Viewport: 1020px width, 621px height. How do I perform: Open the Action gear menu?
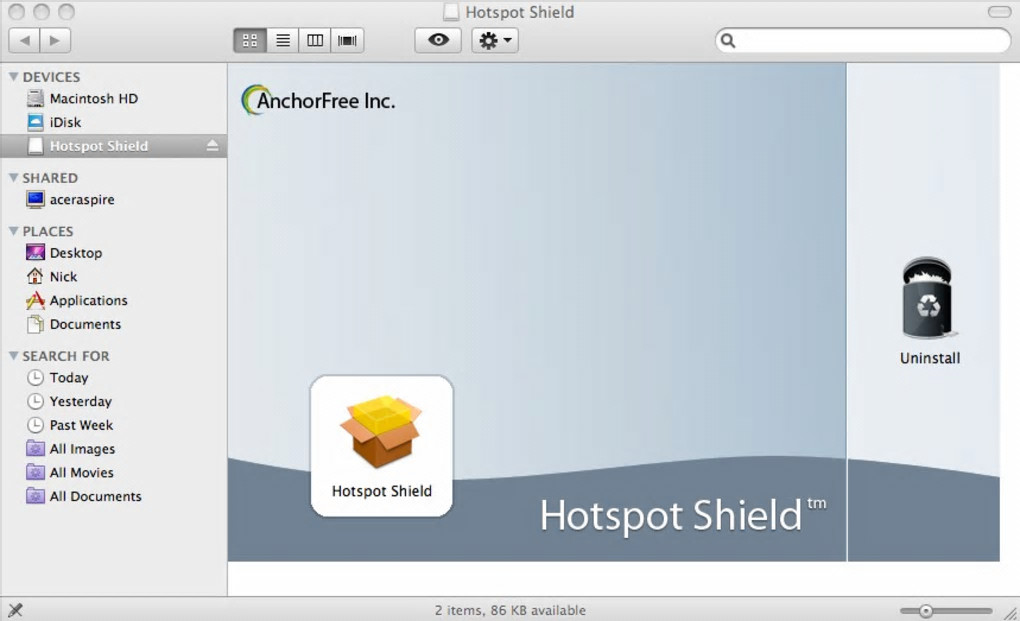(495, 40)
